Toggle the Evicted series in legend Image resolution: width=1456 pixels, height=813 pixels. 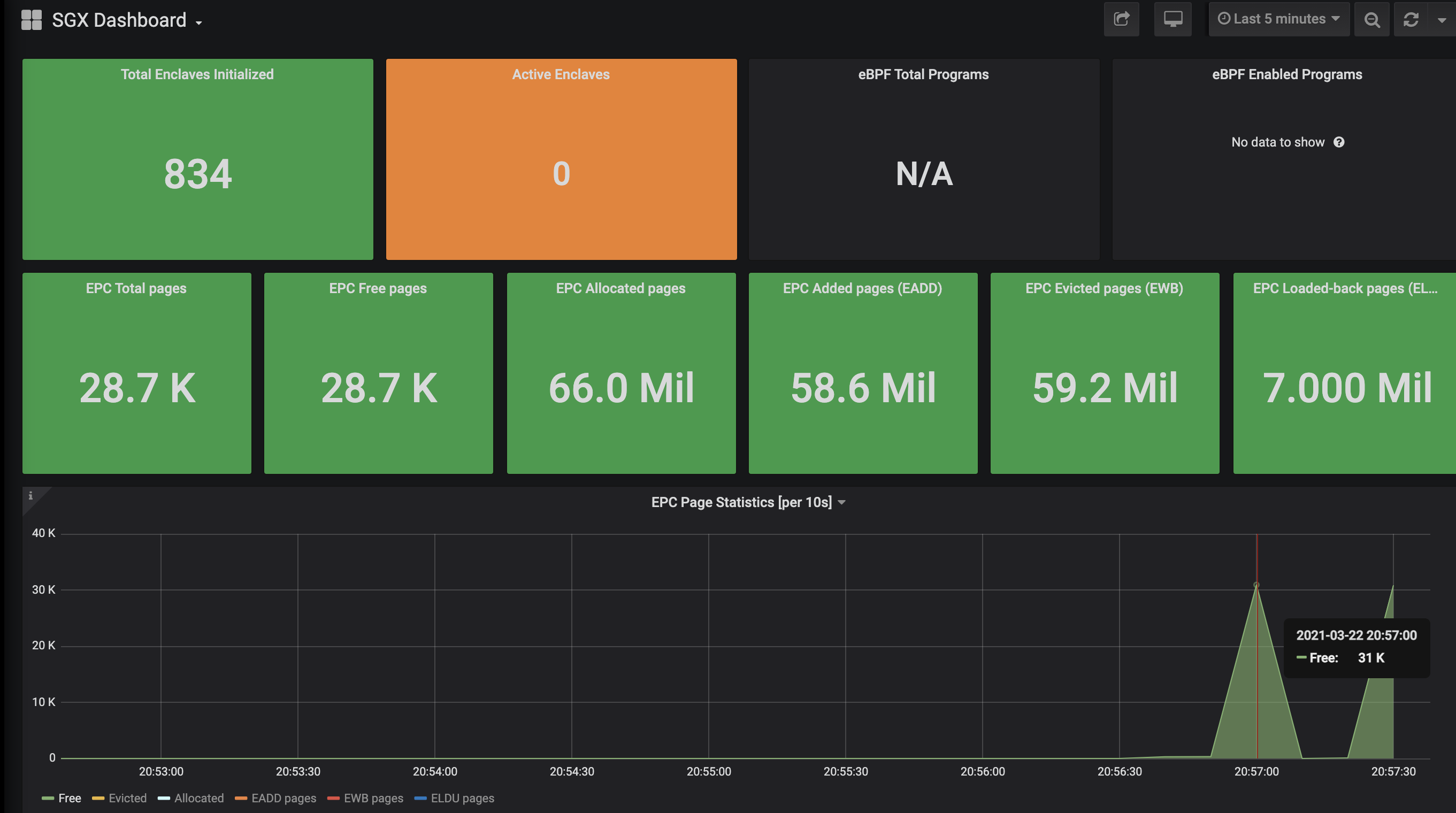127,797
